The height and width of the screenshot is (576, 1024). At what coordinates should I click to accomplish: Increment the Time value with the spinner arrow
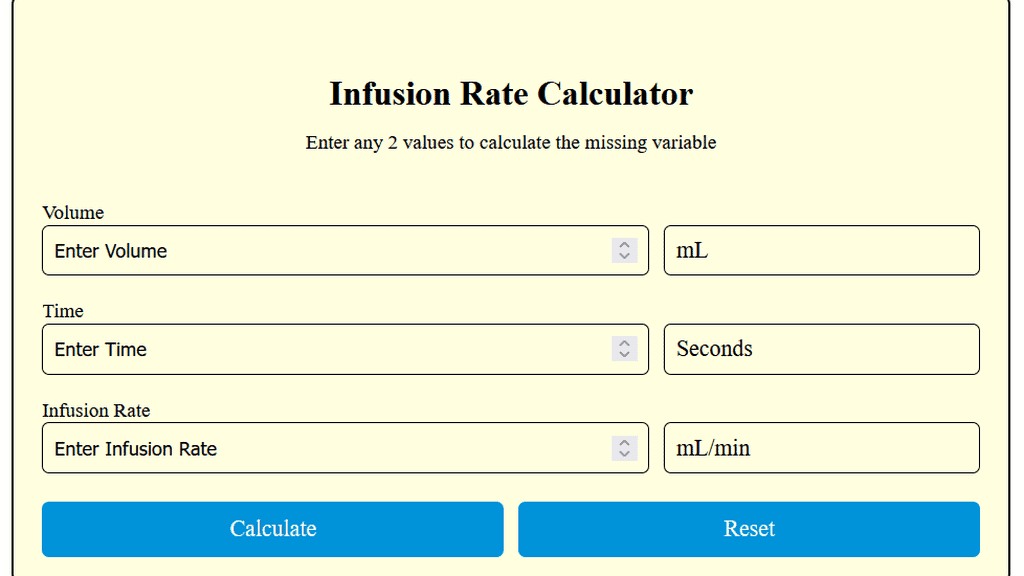624,343
